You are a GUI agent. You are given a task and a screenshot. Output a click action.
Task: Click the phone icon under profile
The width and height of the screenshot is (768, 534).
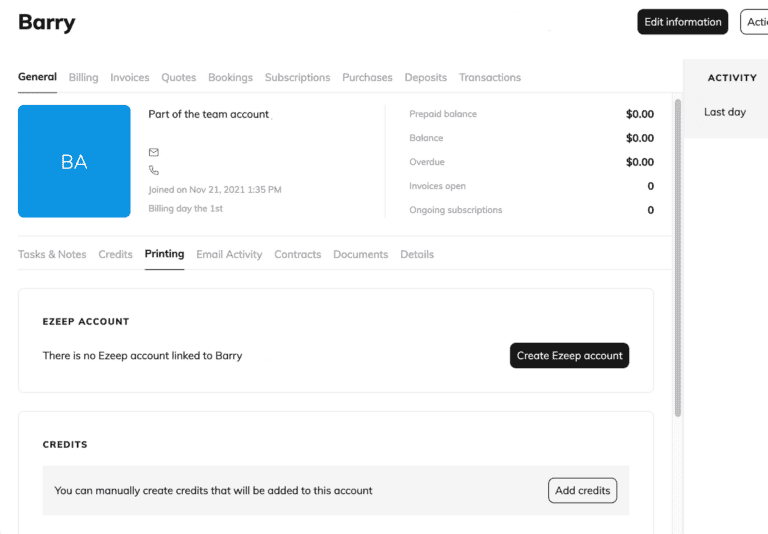(154, 171)
